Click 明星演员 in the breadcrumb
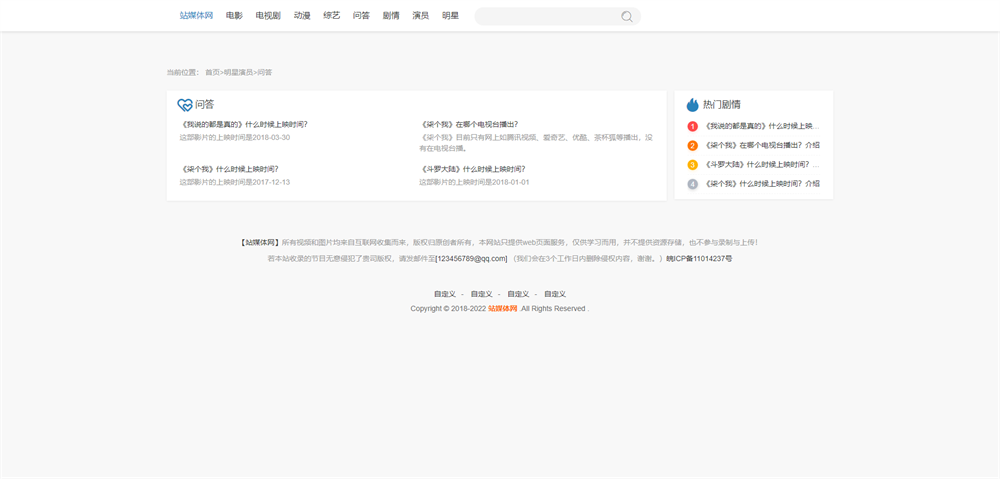Screen dimensions: 1000x479 pos(239,73)
